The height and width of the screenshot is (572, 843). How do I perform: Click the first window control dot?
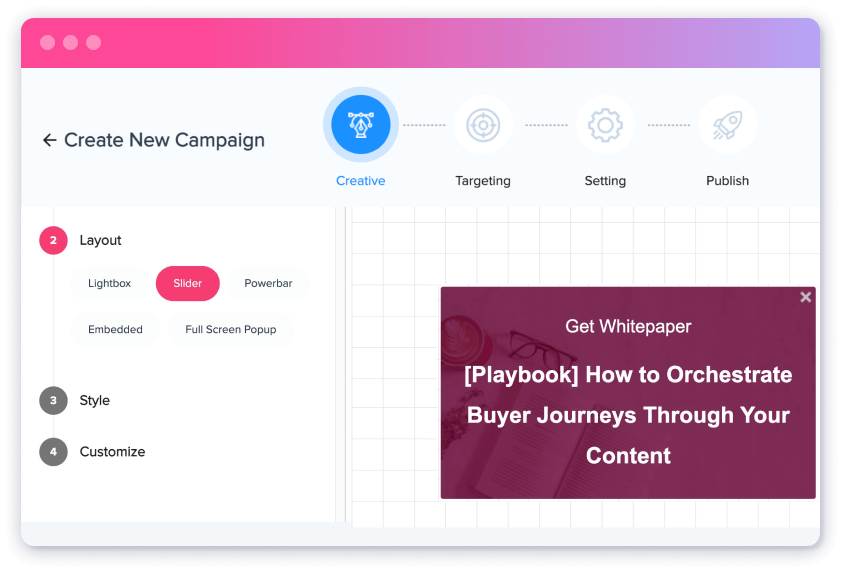click(x=47, y=42)
